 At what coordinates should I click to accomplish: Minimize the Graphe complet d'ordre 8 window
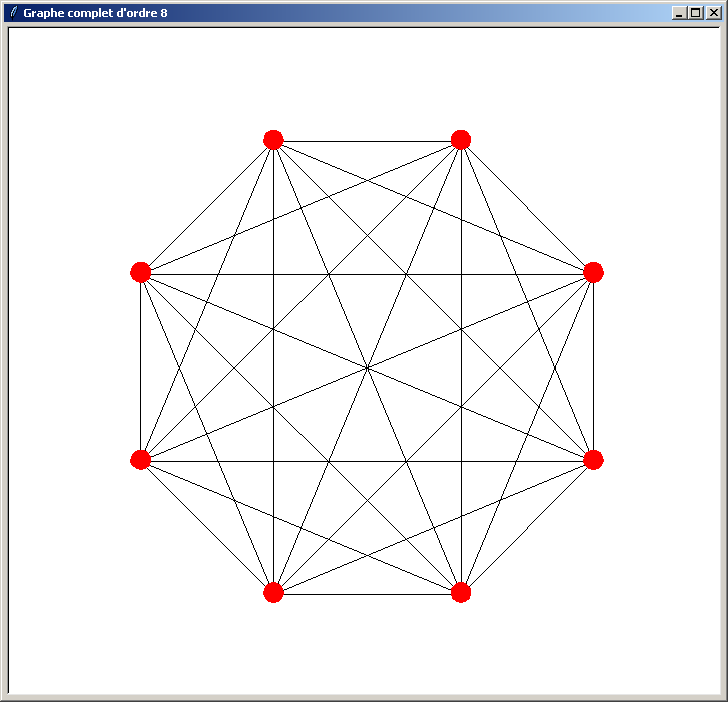(x=680, y=13)
